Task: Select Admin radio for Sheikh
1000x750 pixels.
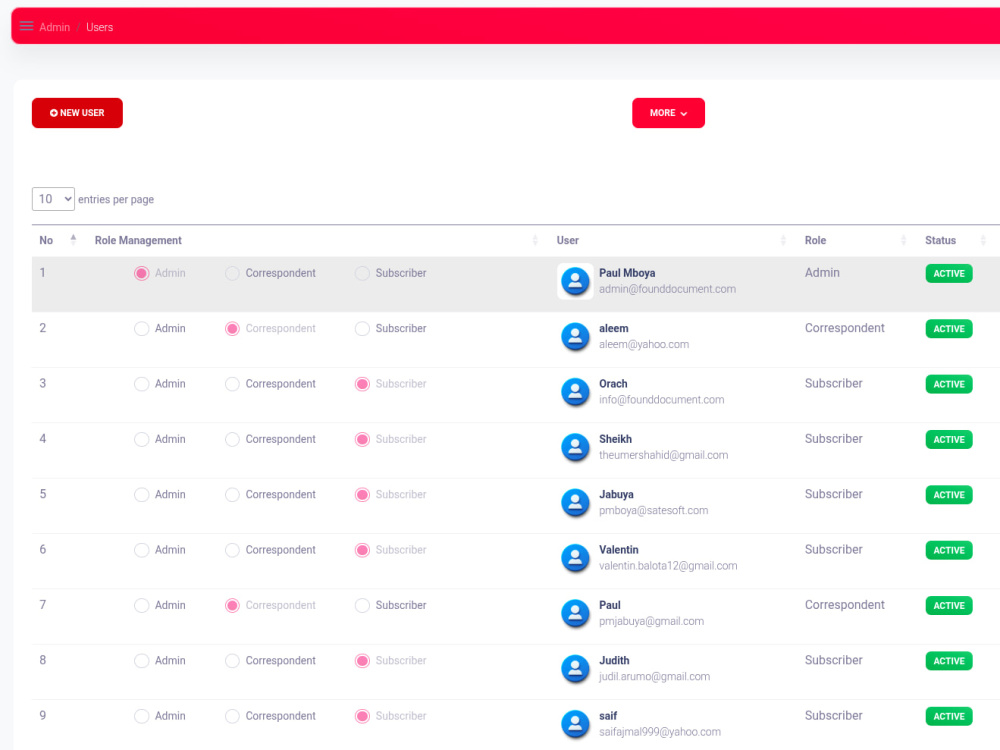Action: click(142, 439)
